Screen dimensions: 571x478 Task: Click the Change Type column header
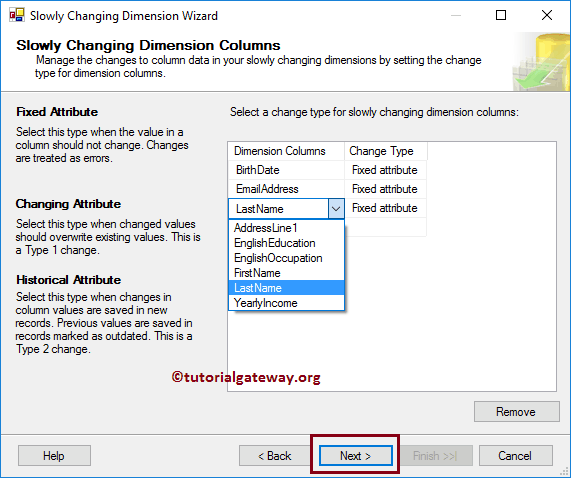pos(386,151)
